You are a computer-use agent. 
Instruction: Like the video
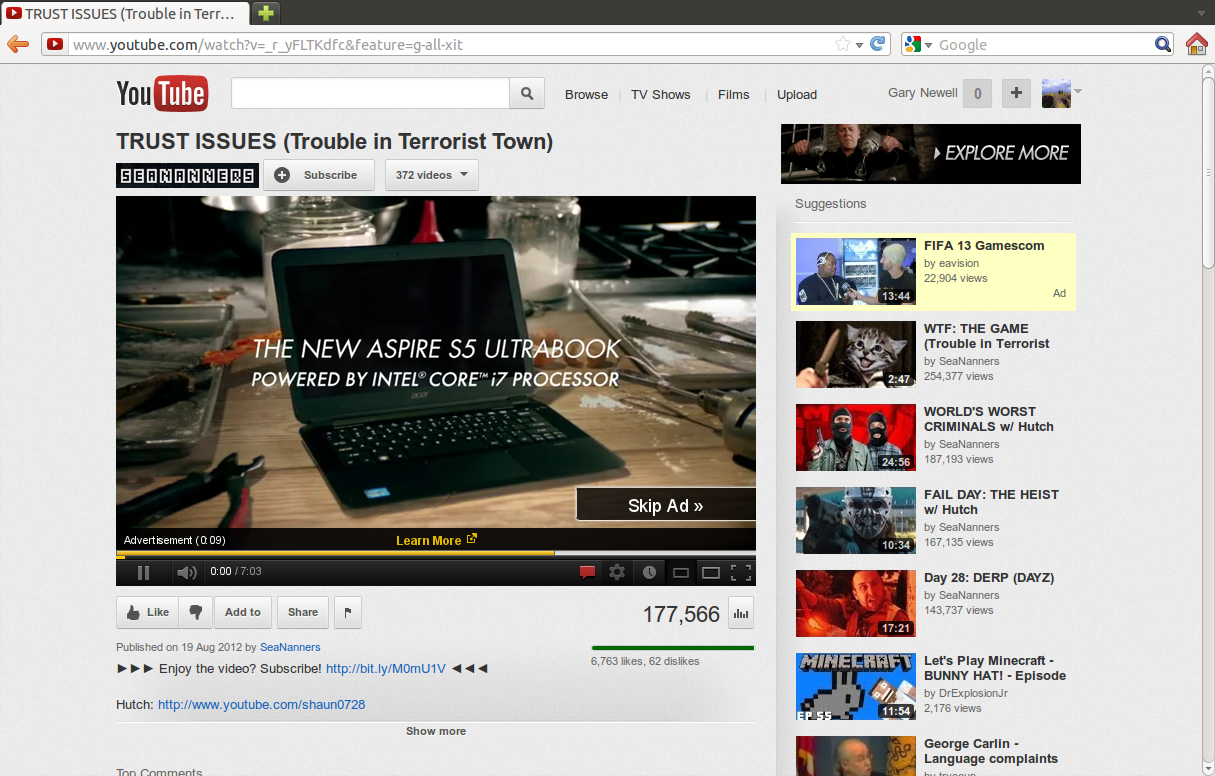tap(147, 612)
